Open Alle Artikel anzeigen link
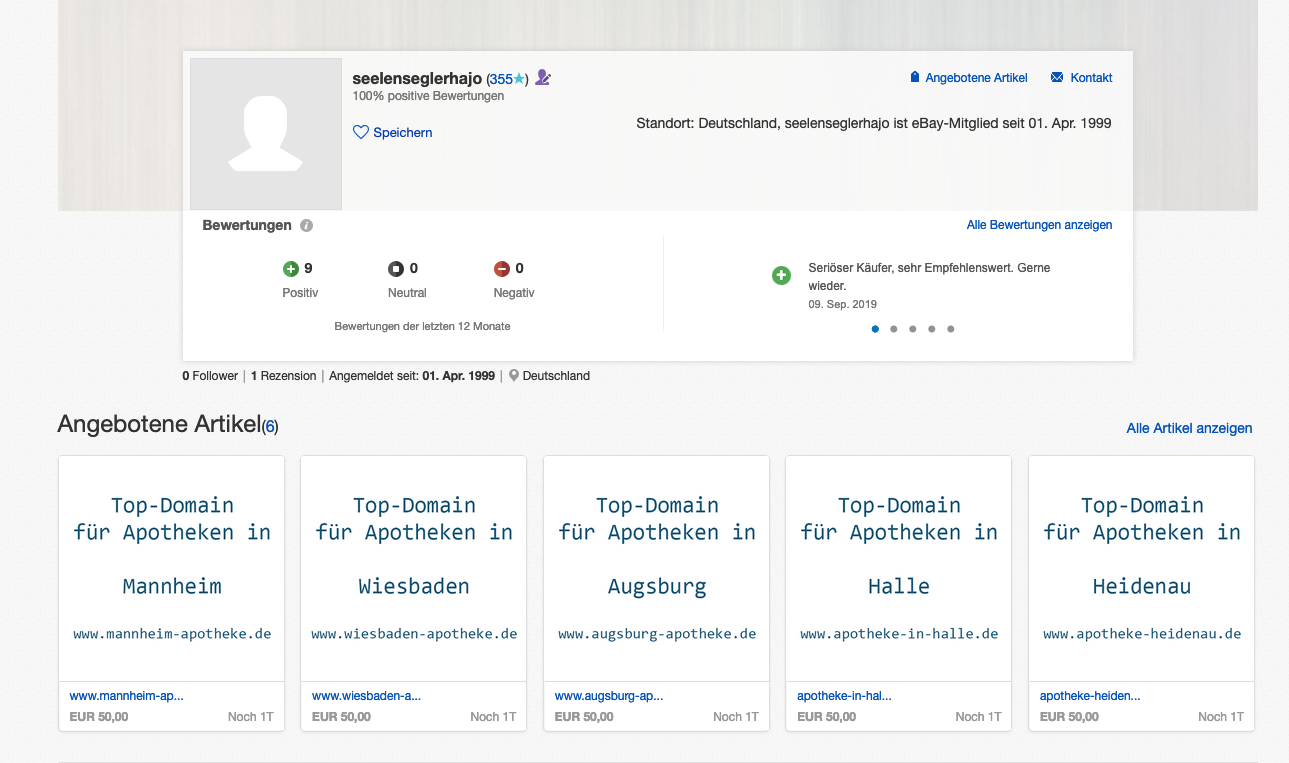The height and width of the screenshot is (763, 1289). pos(1189,428)
